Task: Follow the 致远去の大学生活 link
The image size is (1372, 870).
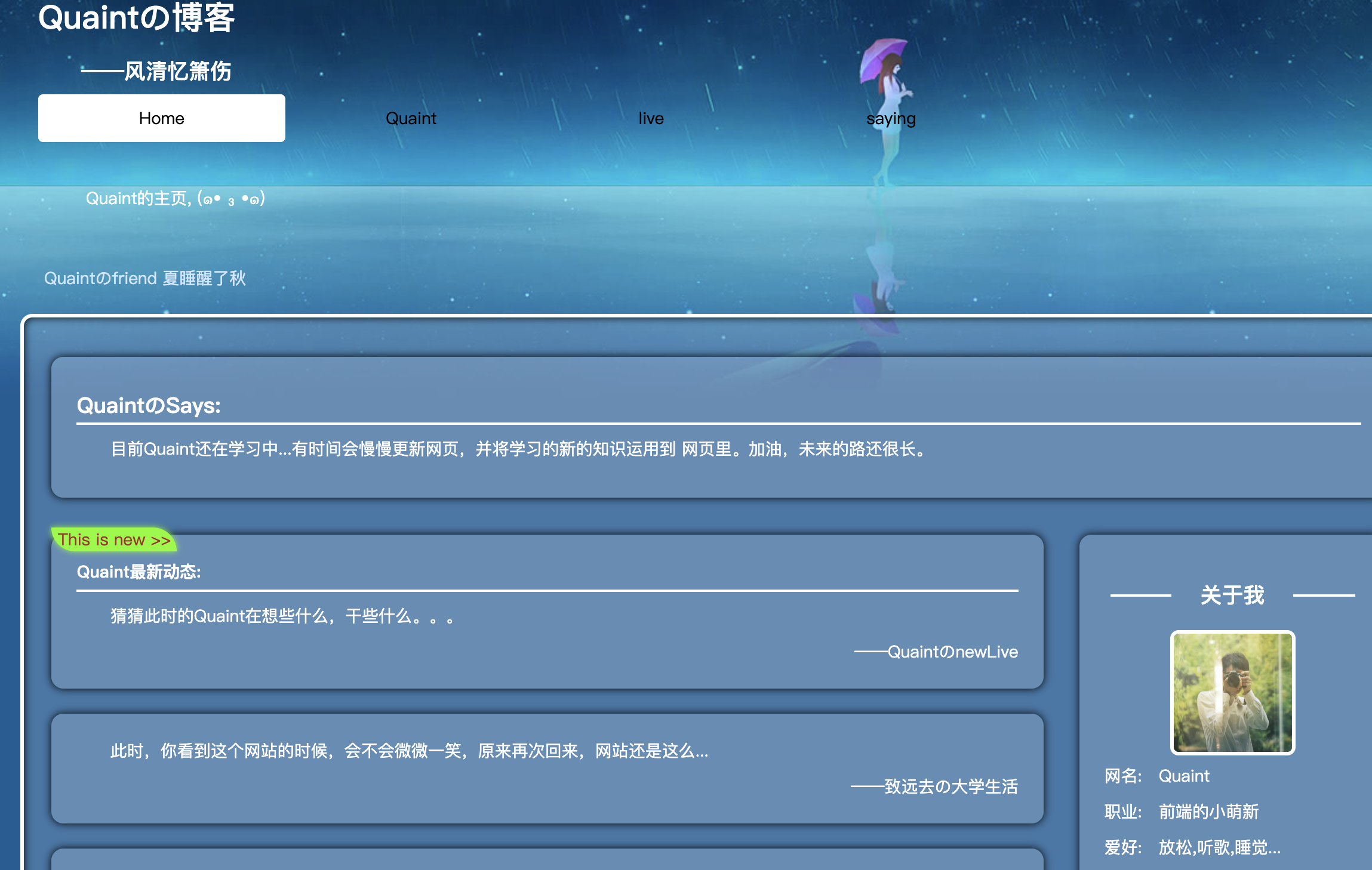Action: (934, 786)
